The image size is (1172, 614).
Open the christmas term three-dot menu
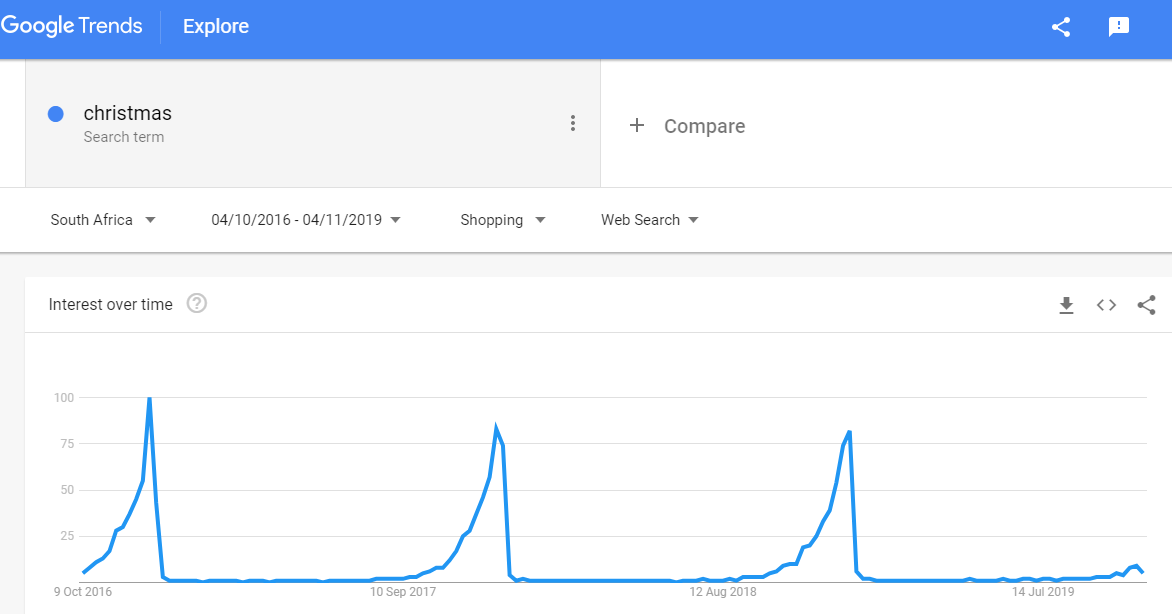tap(573, 123)
